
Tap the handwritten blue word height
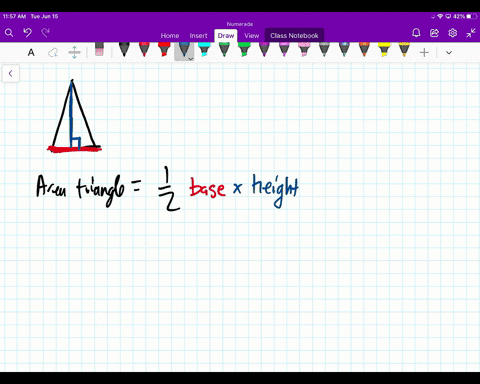click(x=275, y=191)
